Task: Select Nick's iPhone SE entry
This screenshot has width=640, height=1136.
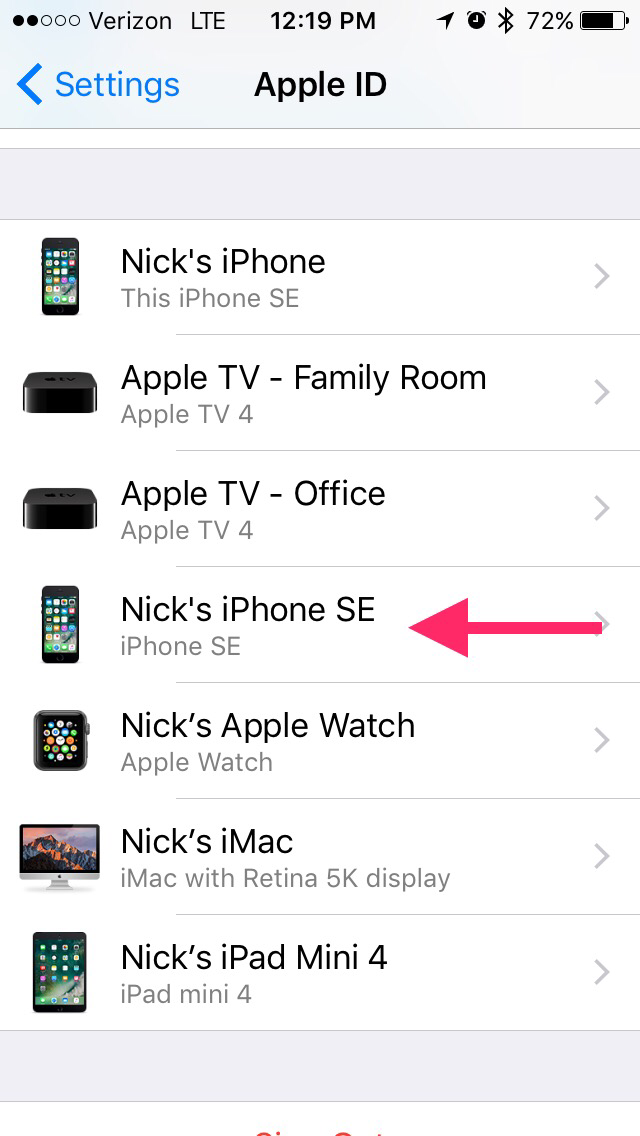Action: (320, 625)
